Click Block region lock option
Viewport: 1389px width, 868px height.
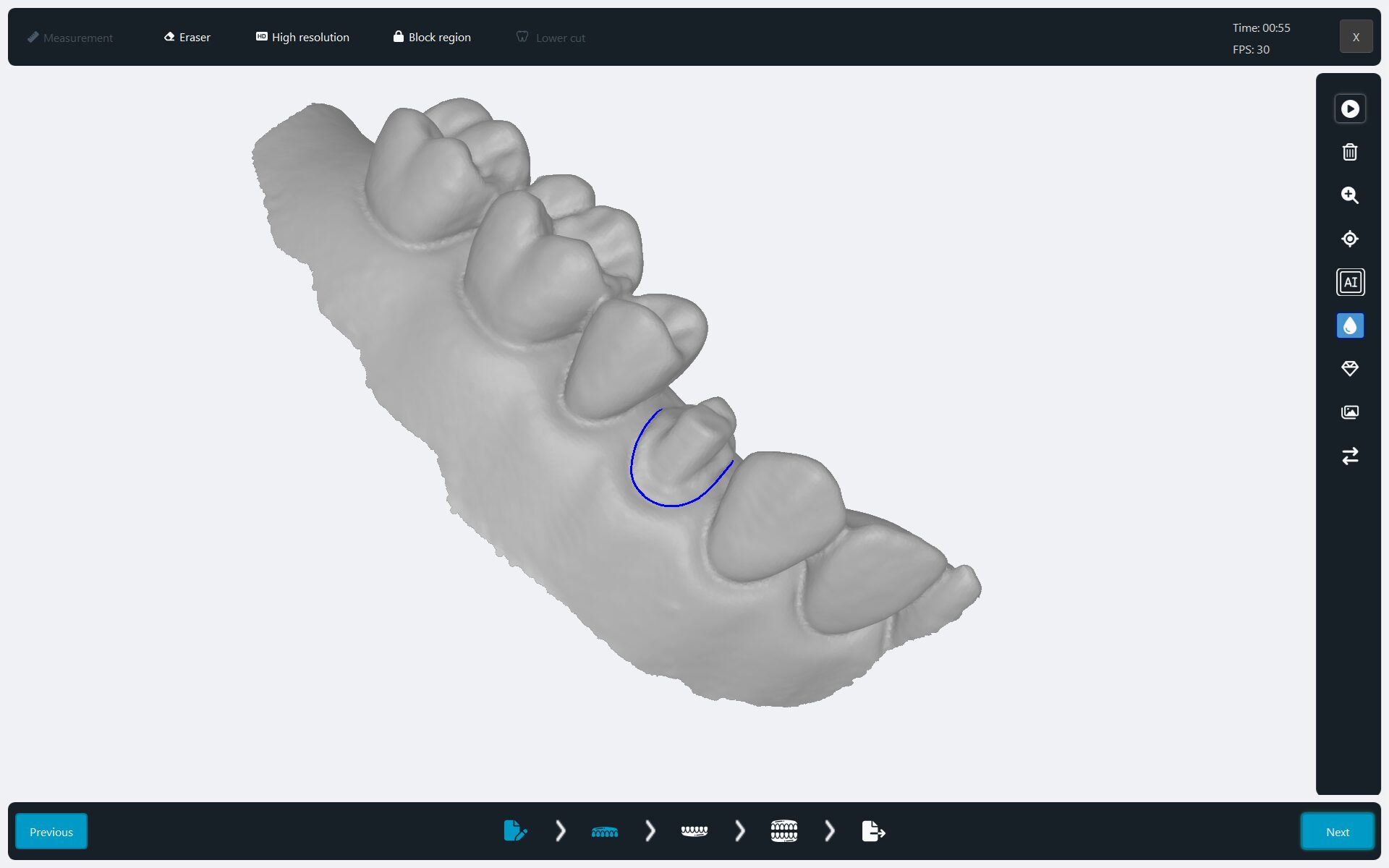tap(432, 37)
